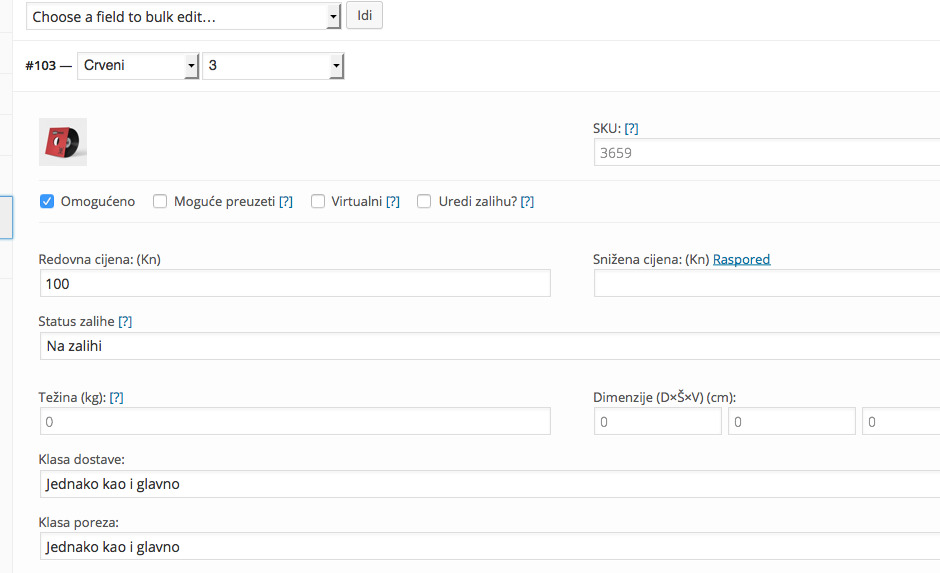Click the Status zalihe help [?] icon

(125, 321)
